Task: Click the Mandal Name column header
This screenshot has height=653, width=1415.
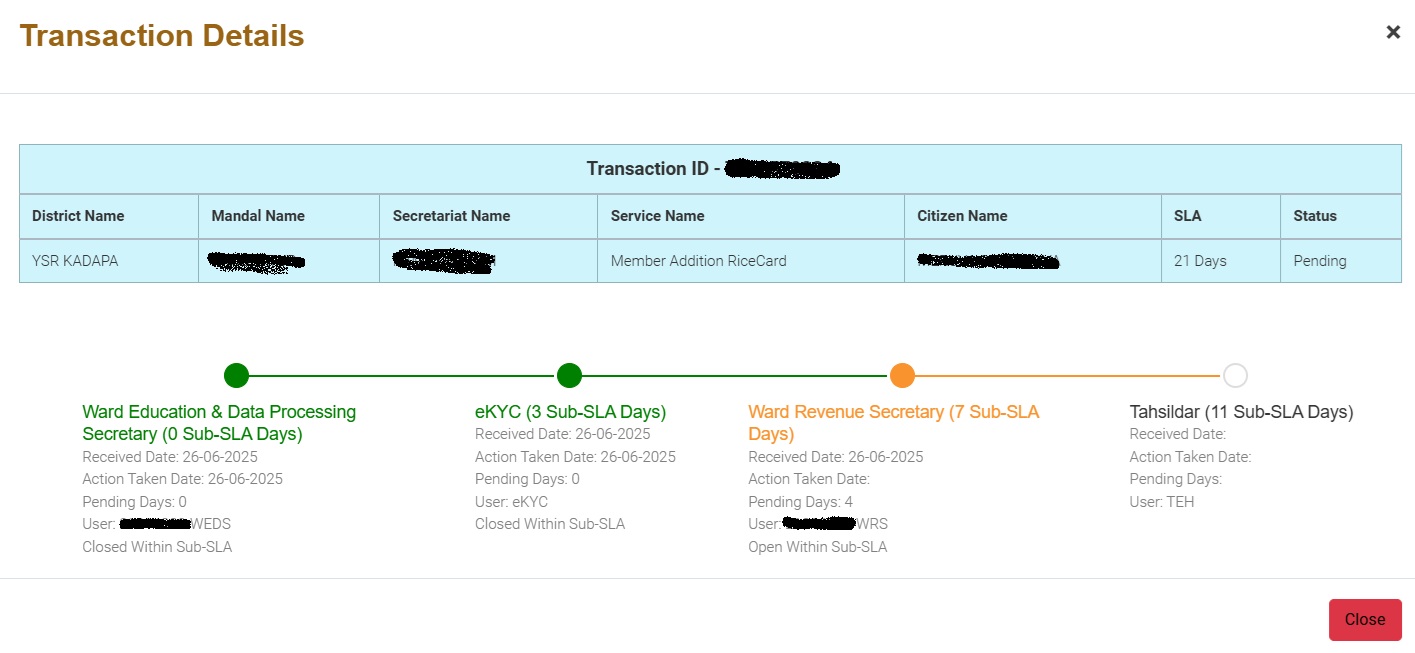Action: tap(258, 216)
